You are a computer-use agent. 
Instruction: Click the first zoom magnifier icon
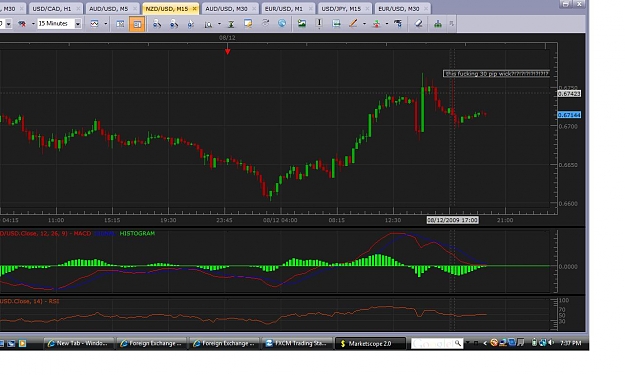click(x=157, y=24)
